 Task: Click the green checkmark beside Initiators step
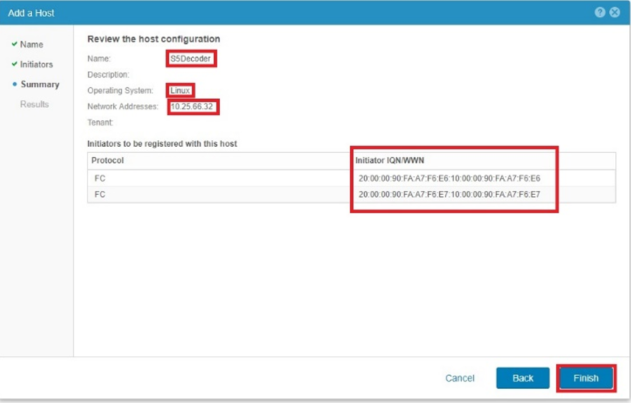pyautogui.click(x=14, y=64)
